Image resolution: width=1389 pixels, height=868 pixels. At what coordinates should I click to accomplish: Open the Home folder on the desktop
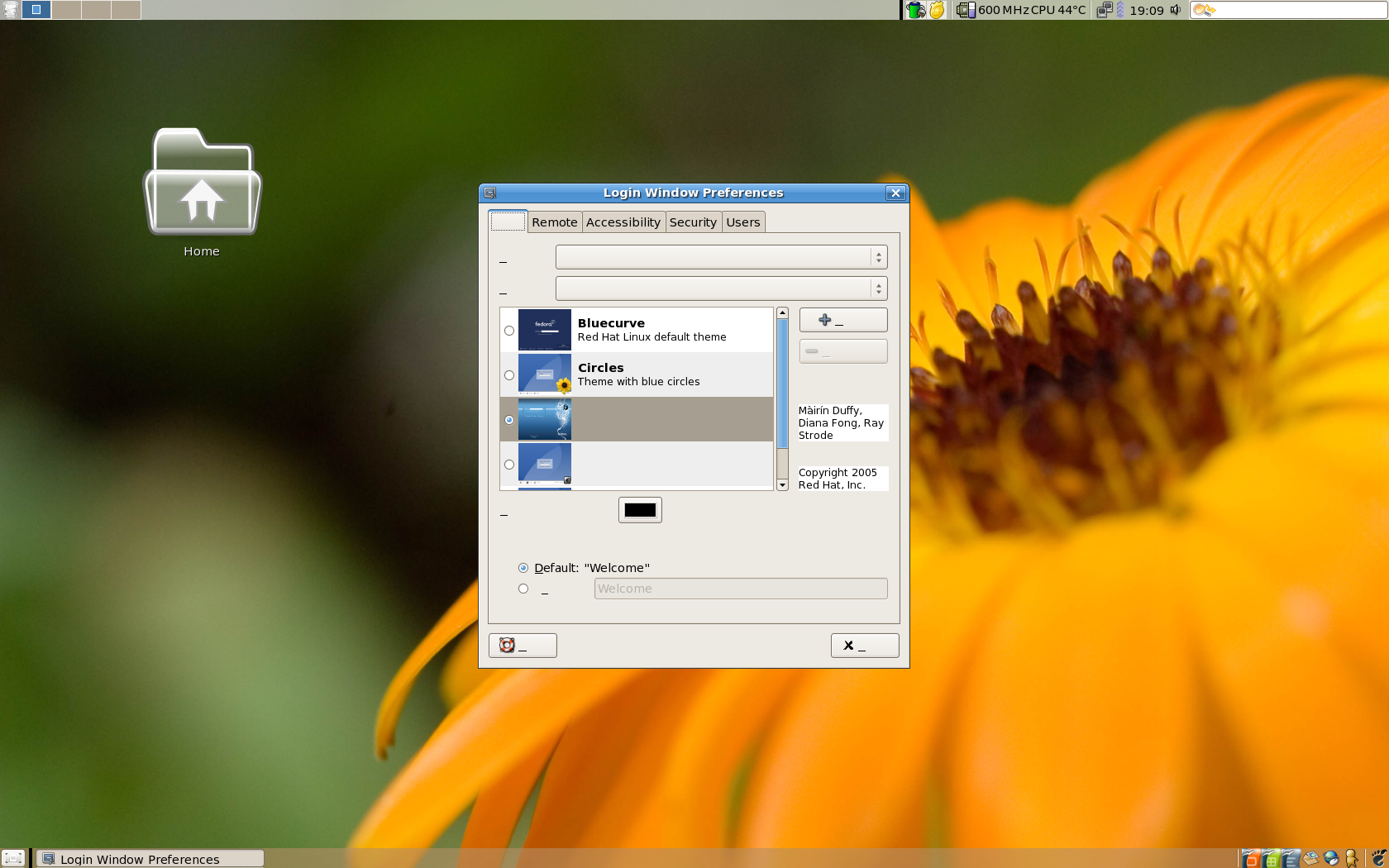coord(202,183)
